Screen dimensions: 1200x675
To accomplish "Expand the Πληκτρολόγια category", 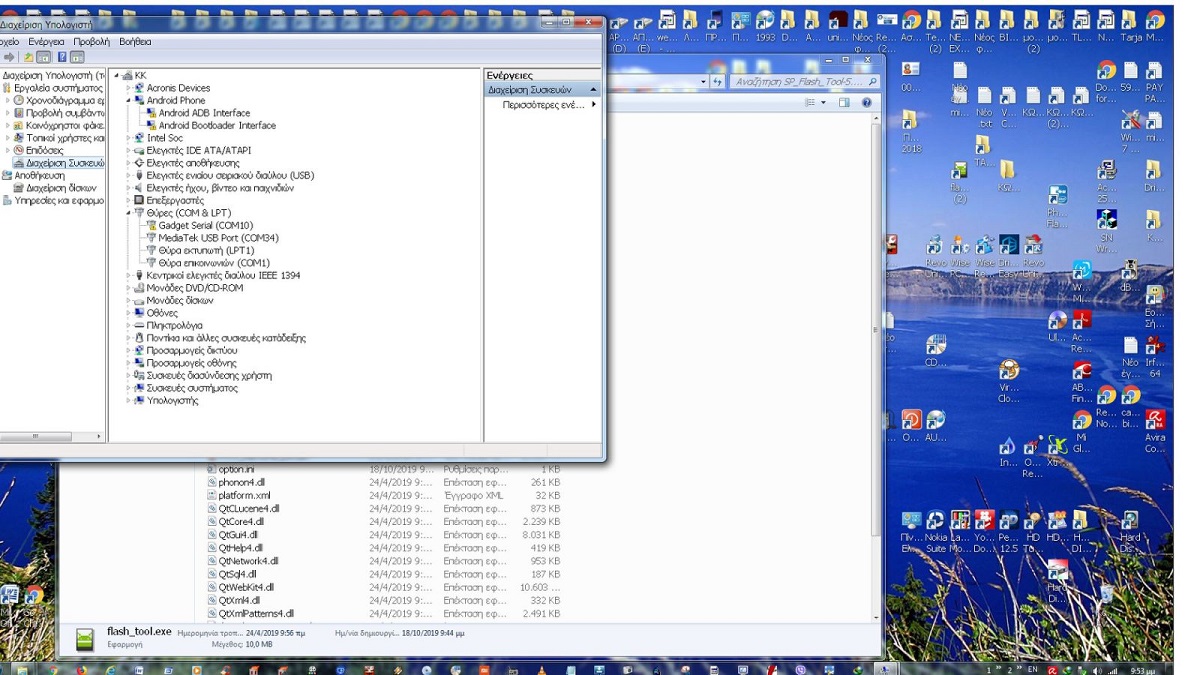I will (x=128, y=326).
